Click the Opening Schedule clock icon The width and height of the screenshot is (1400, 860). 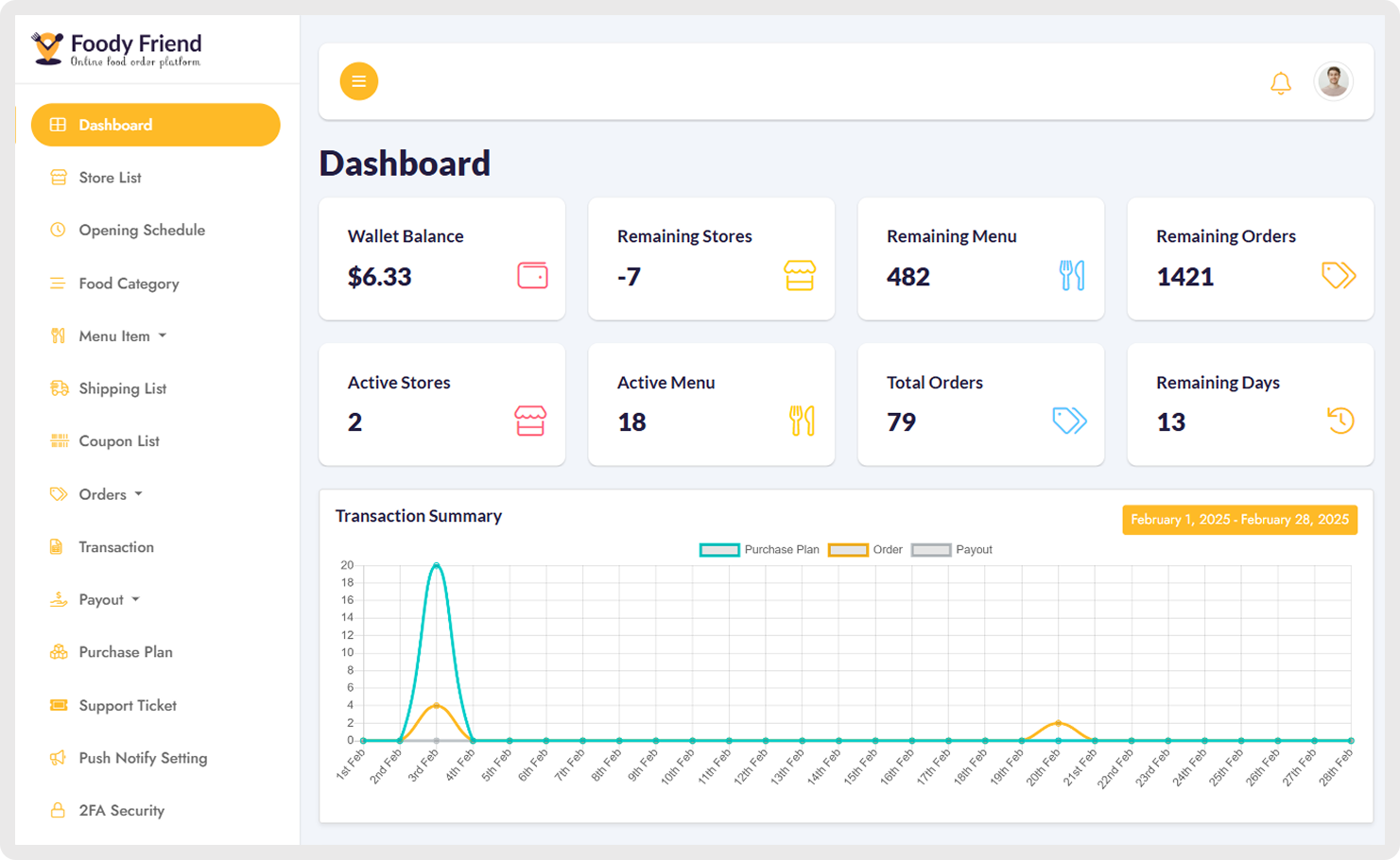pos(58,230)
